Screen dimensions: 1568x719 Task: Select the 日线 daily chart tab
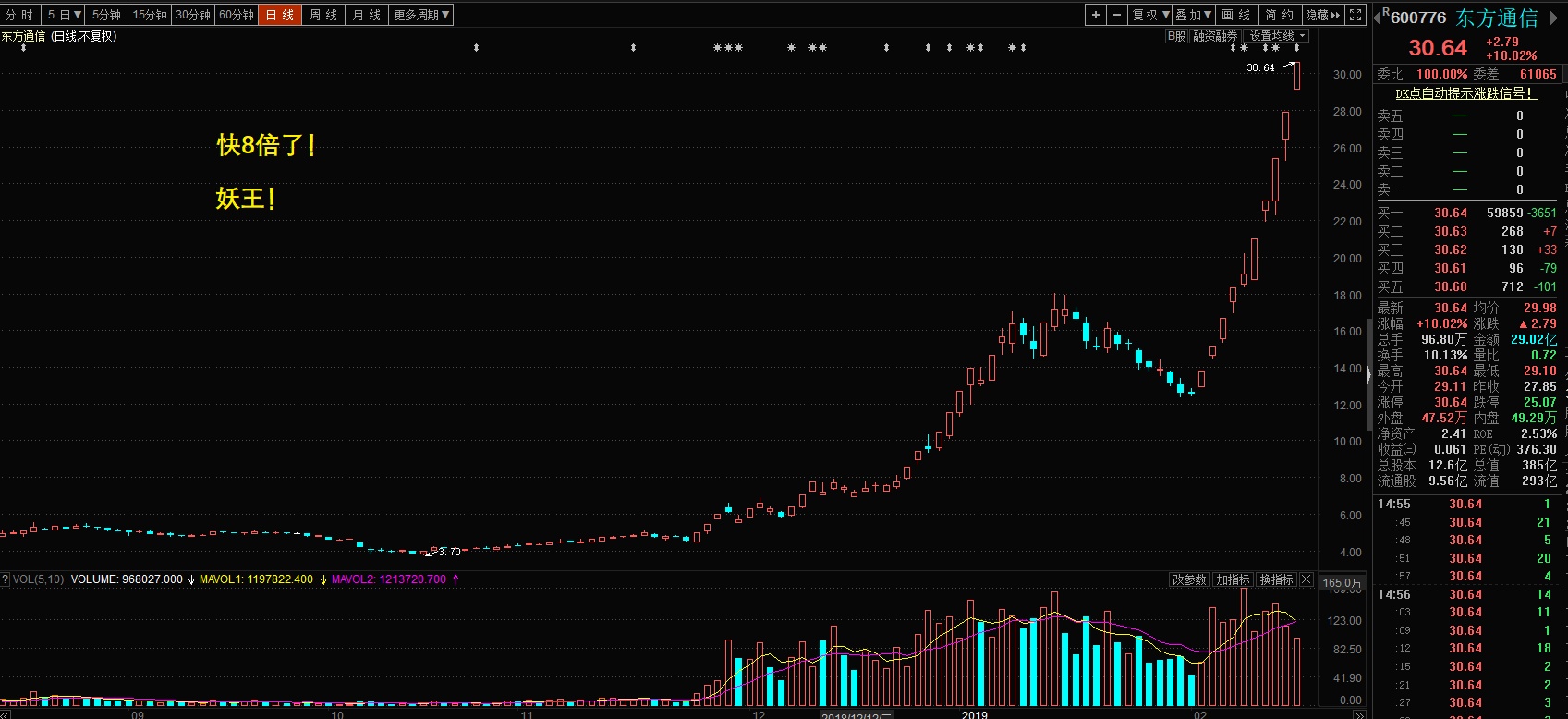pyautogui.click(x=280, y=15)
